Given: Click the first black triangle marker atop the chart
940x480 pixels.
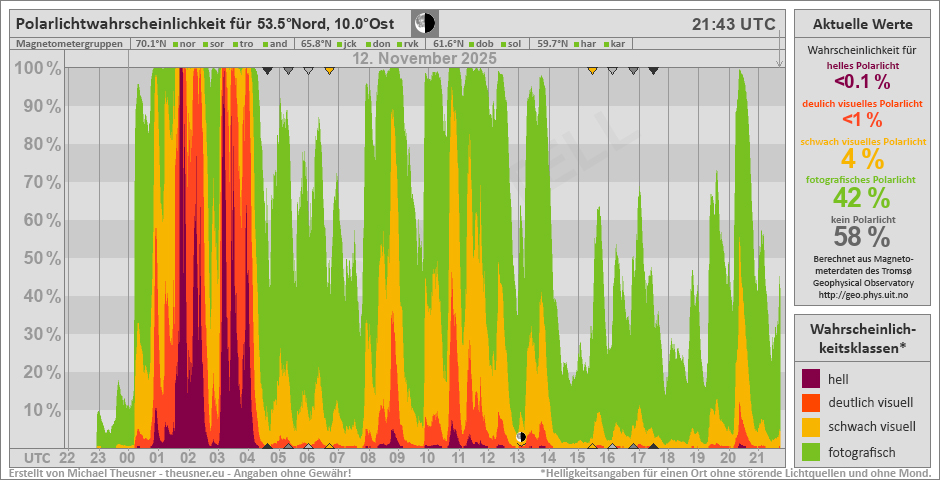Looking at the screenshot, I should pos(267,71).
